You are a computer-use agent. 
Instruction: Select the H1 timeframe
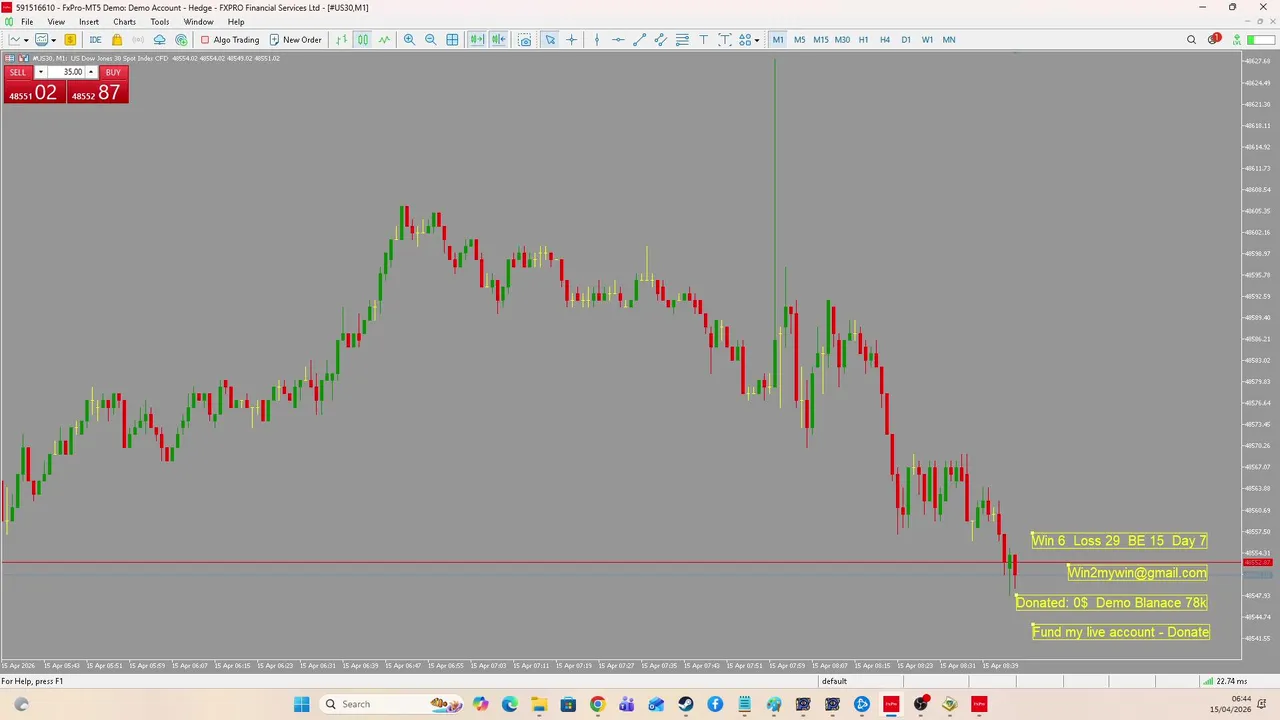click(x=863, y=40)
